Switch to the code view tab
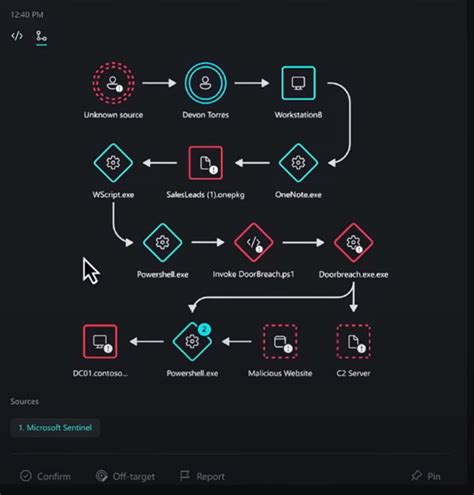This screenshot has width=474, height=495. tap(17, 36)
